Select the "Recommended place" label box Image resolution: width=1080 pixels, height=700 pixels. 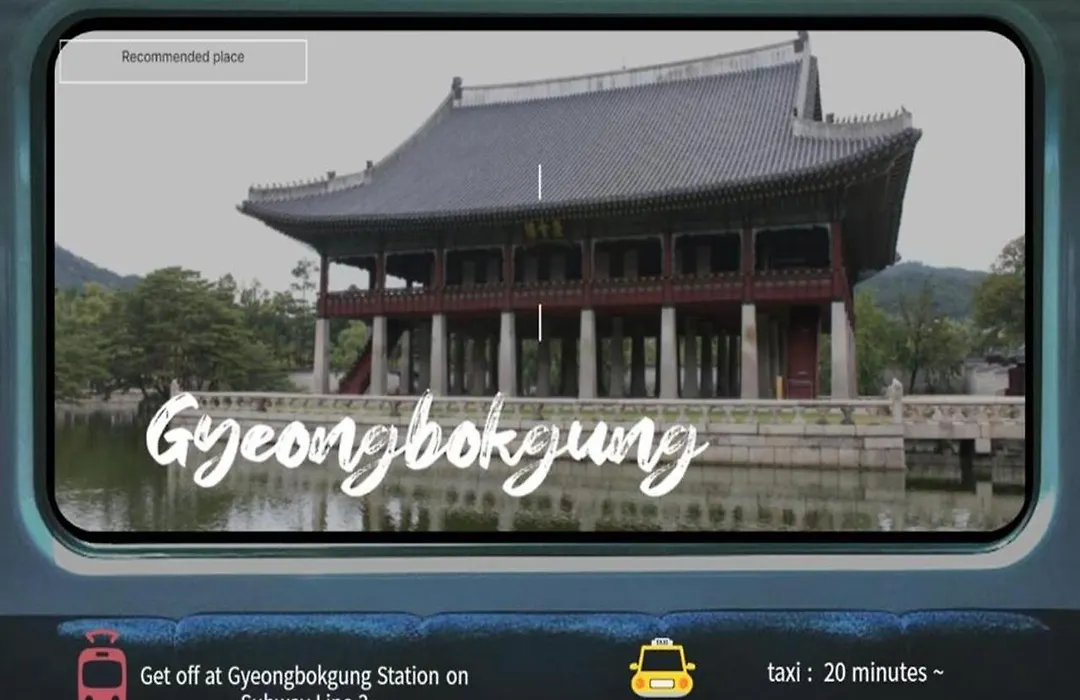pyautogui.click(x=183, y=60)
